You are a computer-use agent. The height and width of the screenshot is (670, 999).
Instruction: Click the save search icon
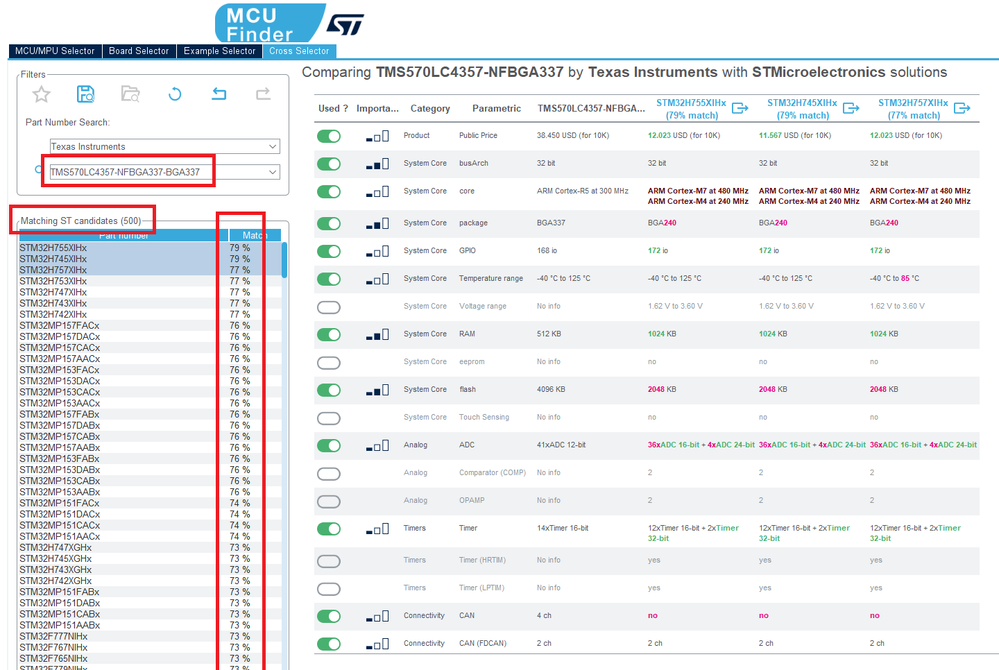85,94
